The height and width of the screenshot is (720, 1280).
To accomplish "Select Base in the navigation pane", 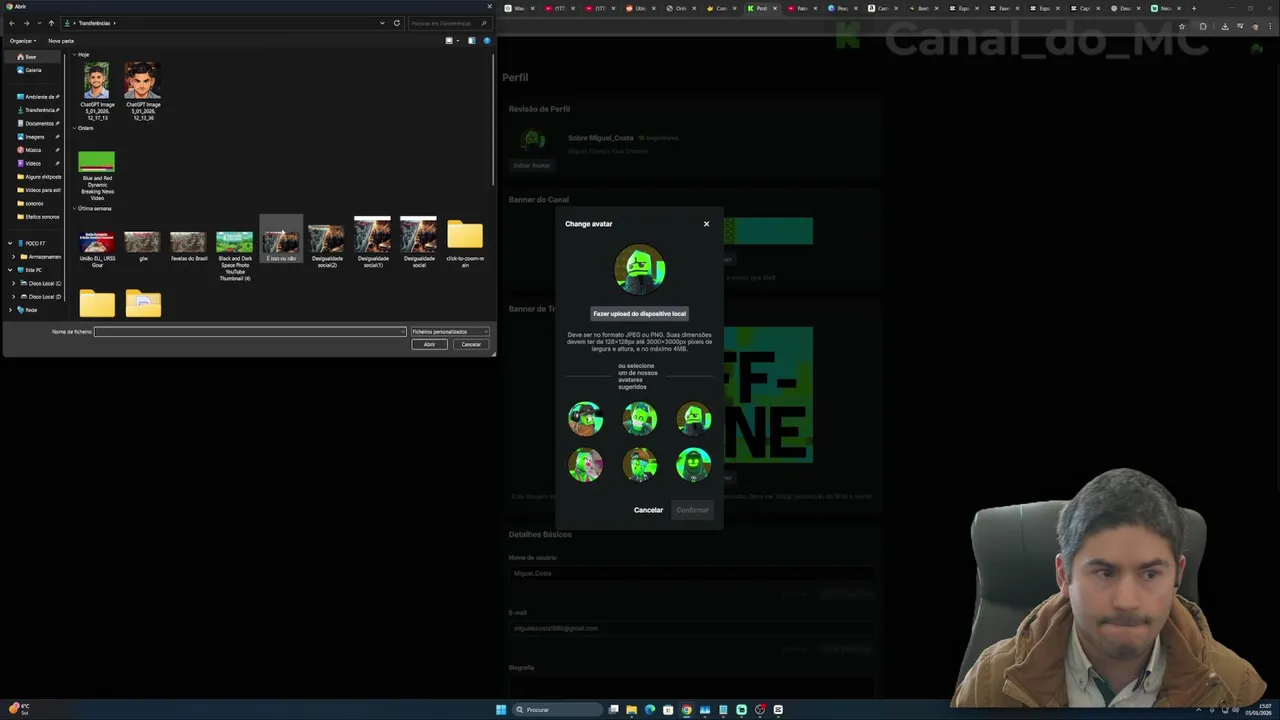I will click(x=32, y=57).
